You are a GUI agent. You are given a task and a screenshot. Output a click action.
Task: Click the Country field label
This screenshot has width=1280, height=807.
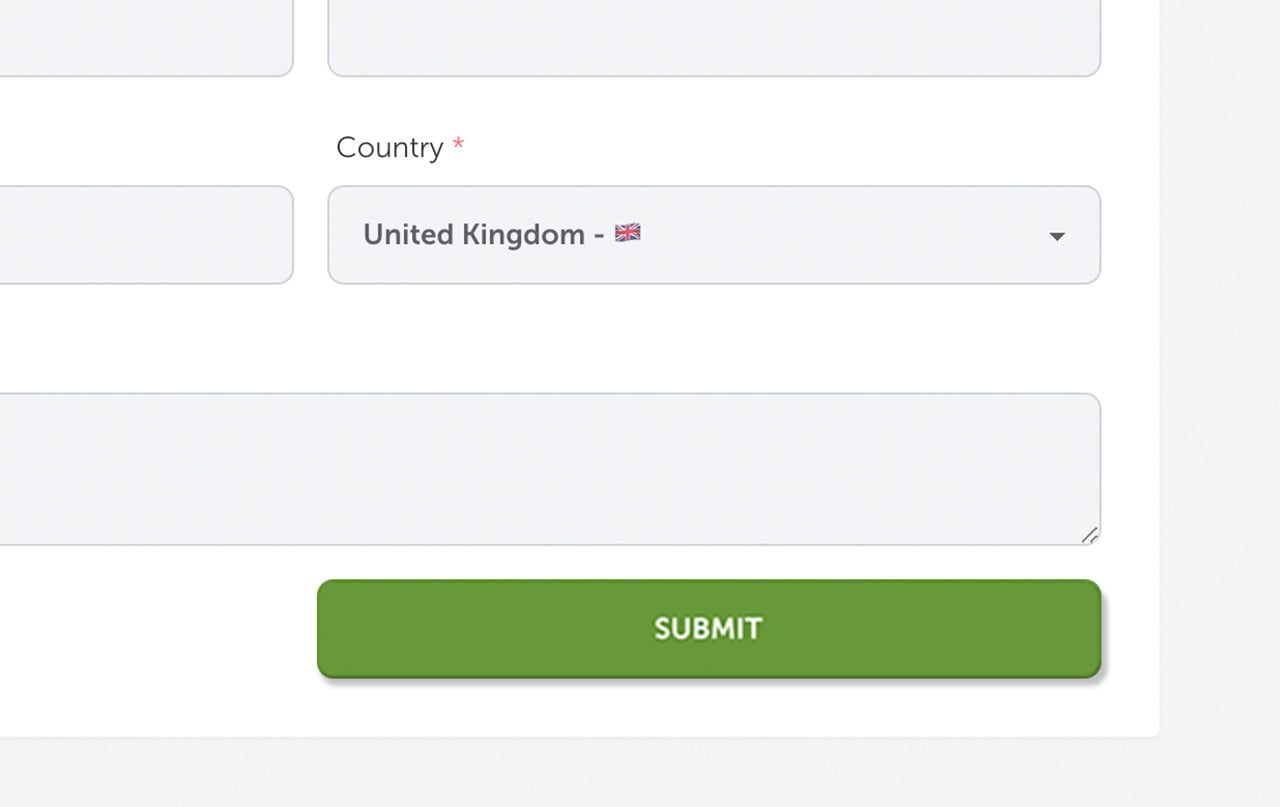pyautogui.click(x=389, y=147)
